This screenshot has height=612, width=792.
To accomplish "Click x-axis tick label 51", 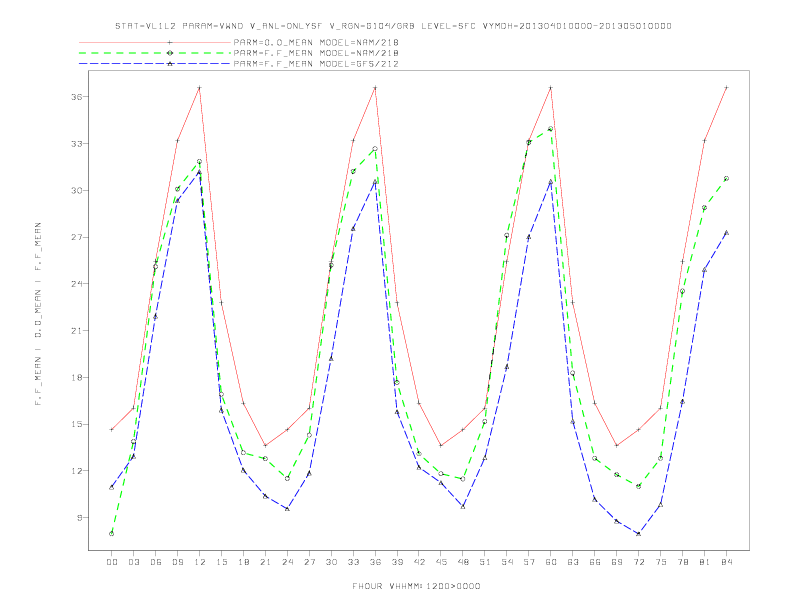I will click(x=485, y=562).
